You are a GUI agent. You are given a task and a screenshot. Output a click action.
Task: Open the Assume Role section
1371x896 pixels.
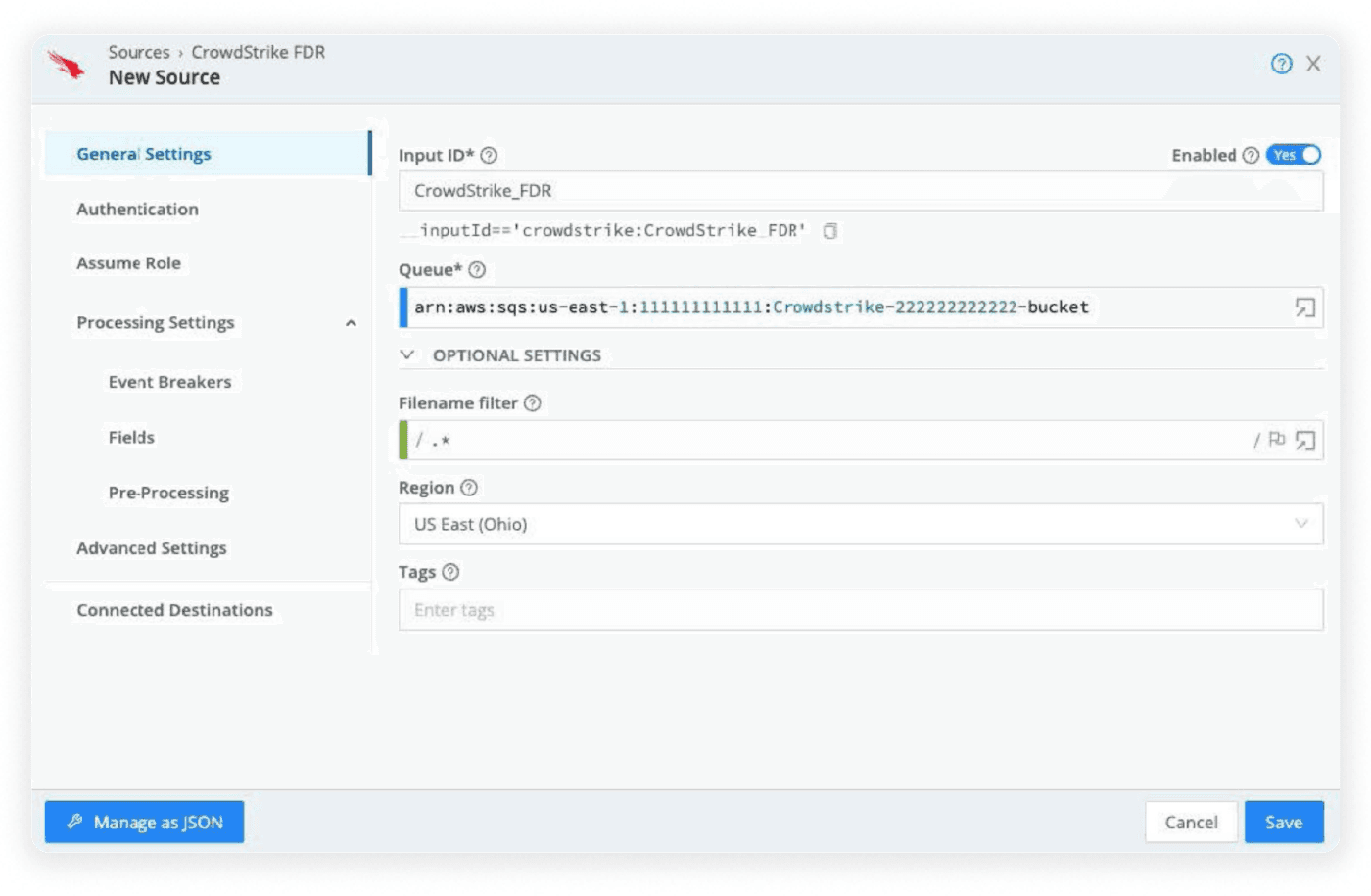click(129, 263)
